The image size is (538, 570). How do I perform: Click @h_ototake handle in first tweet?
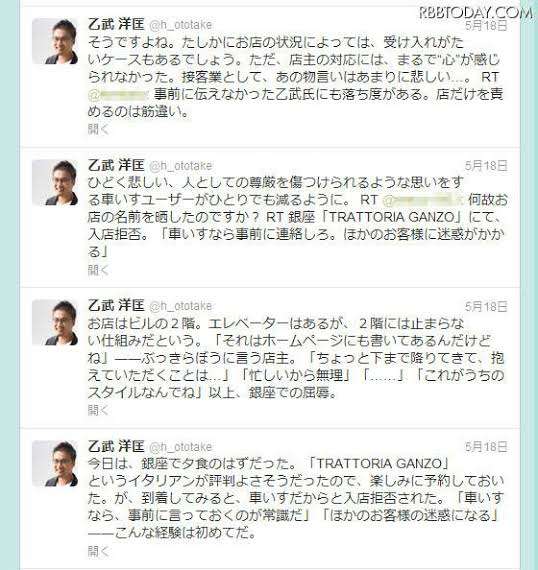click(x=181, y=25)
